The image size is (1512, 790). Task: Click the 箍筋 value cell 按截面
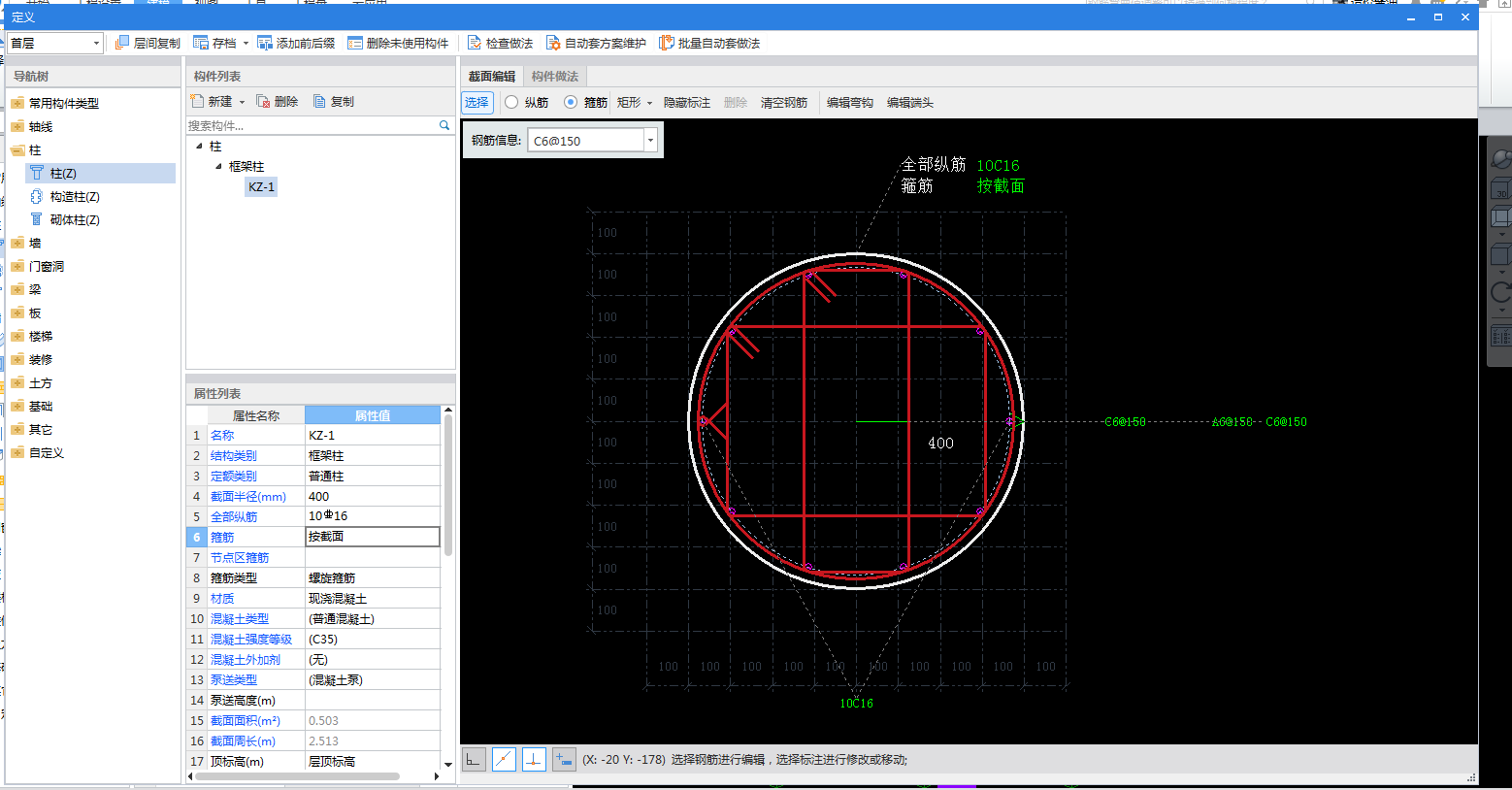tap(373, 537)
